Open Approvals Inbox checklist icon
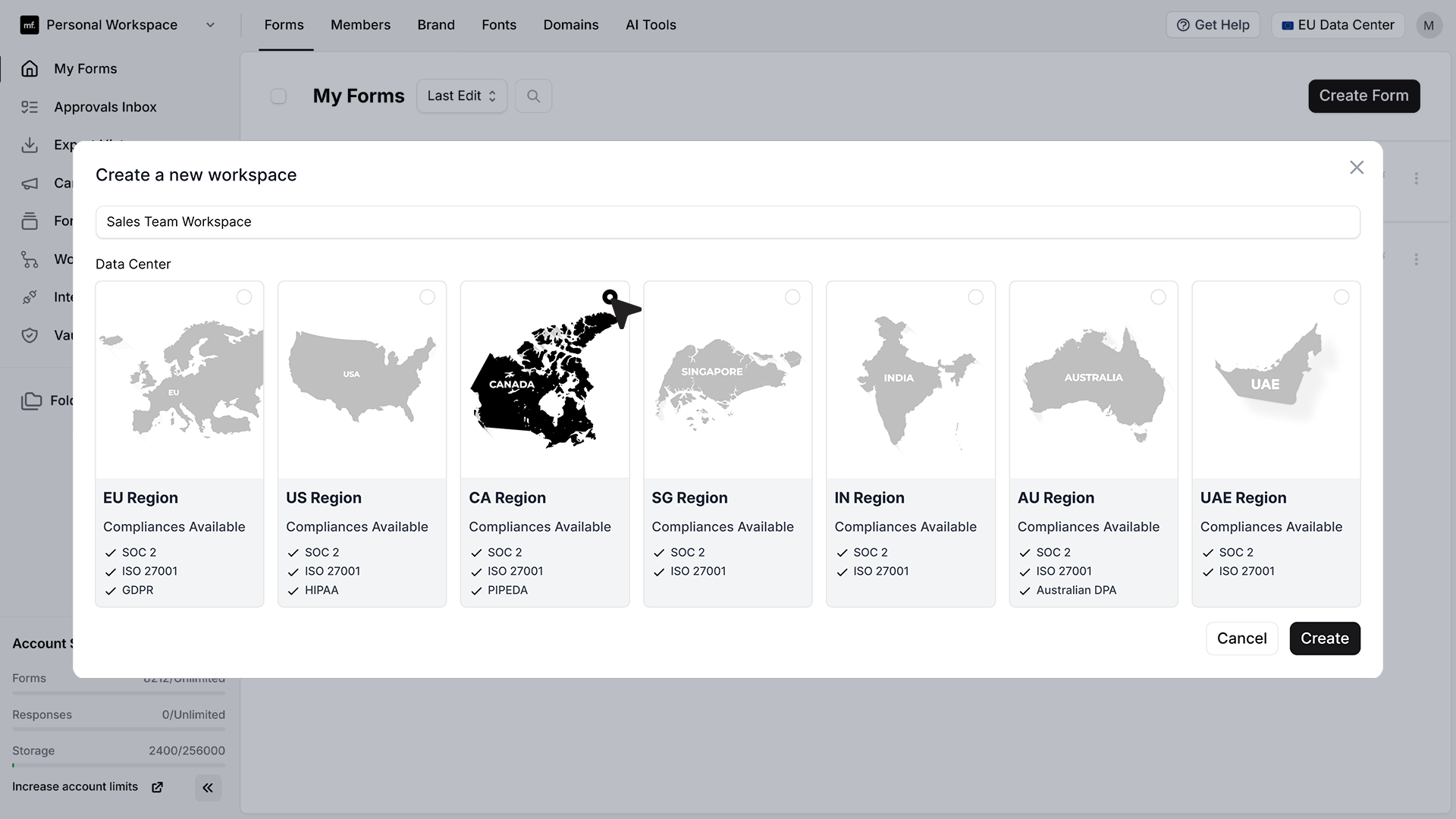The image size is (1456, 819). tap(30, 107)
